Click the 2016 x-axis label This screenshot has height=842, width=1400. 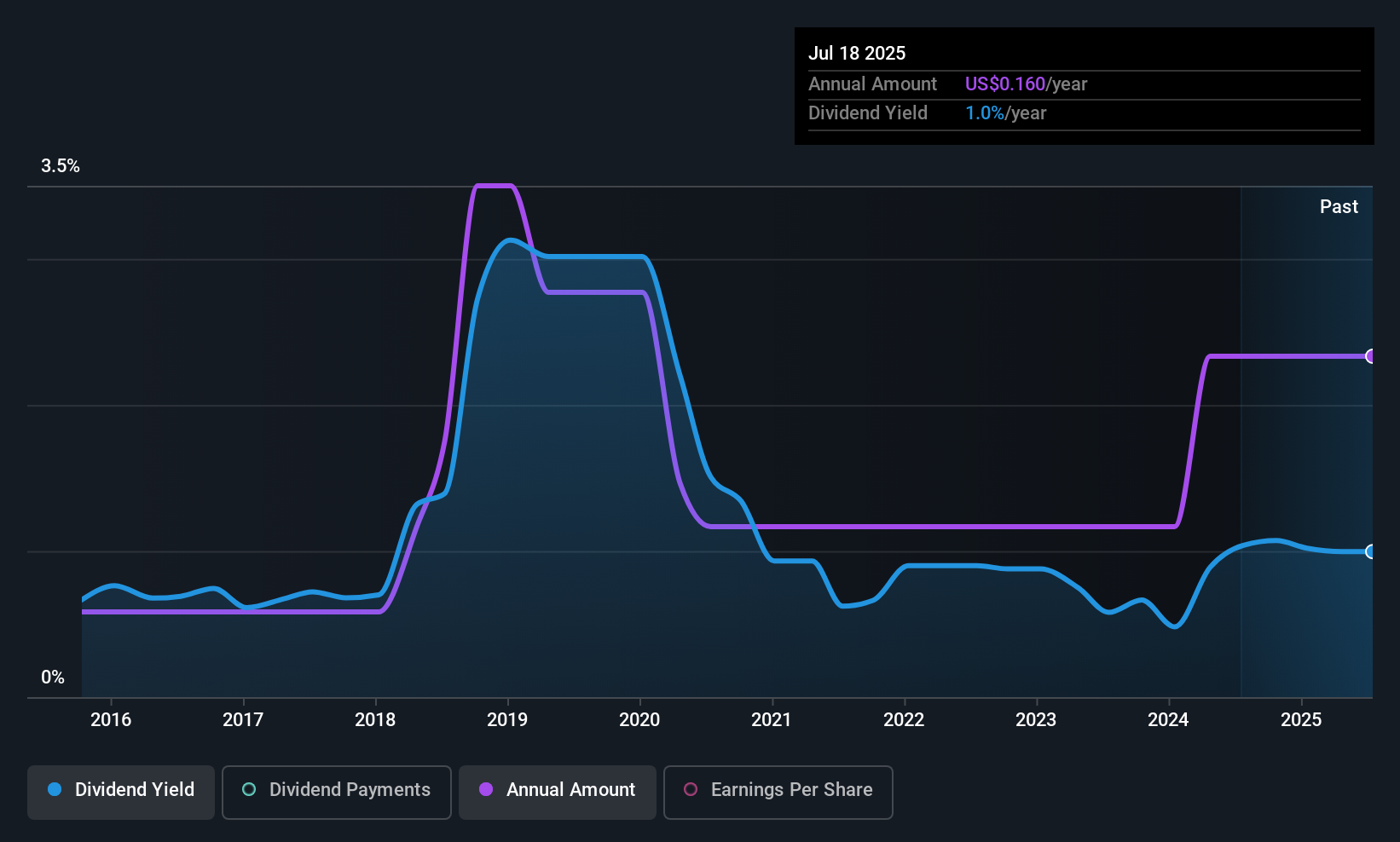point(111,719)
